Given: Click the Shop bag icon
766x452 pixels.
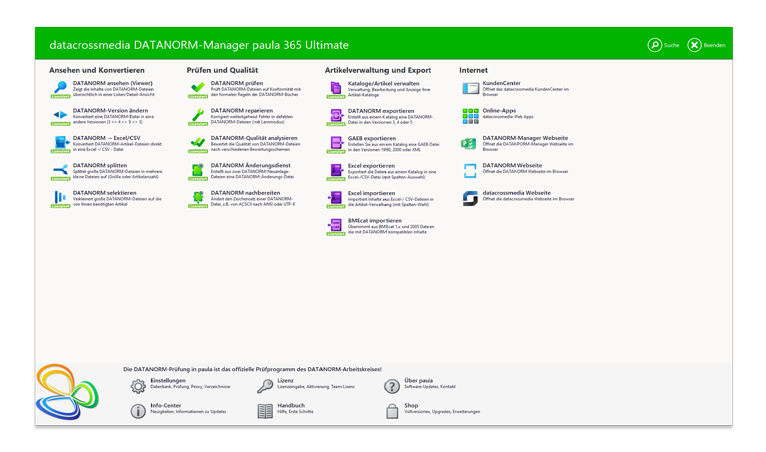Looking at the screenshot, I should pos(392,411).
